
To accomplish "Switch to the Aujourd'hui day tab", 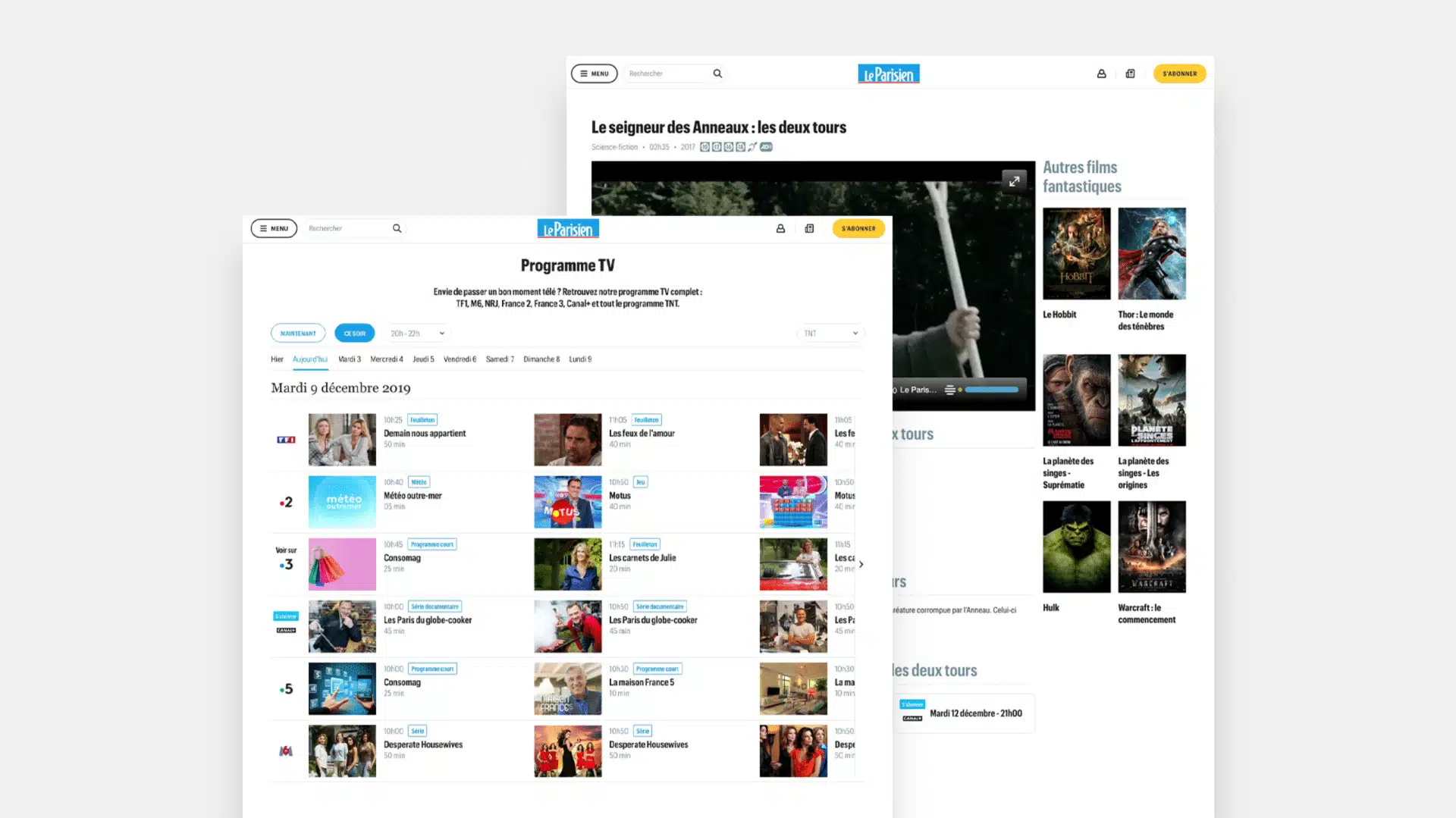I will (310, 359).
